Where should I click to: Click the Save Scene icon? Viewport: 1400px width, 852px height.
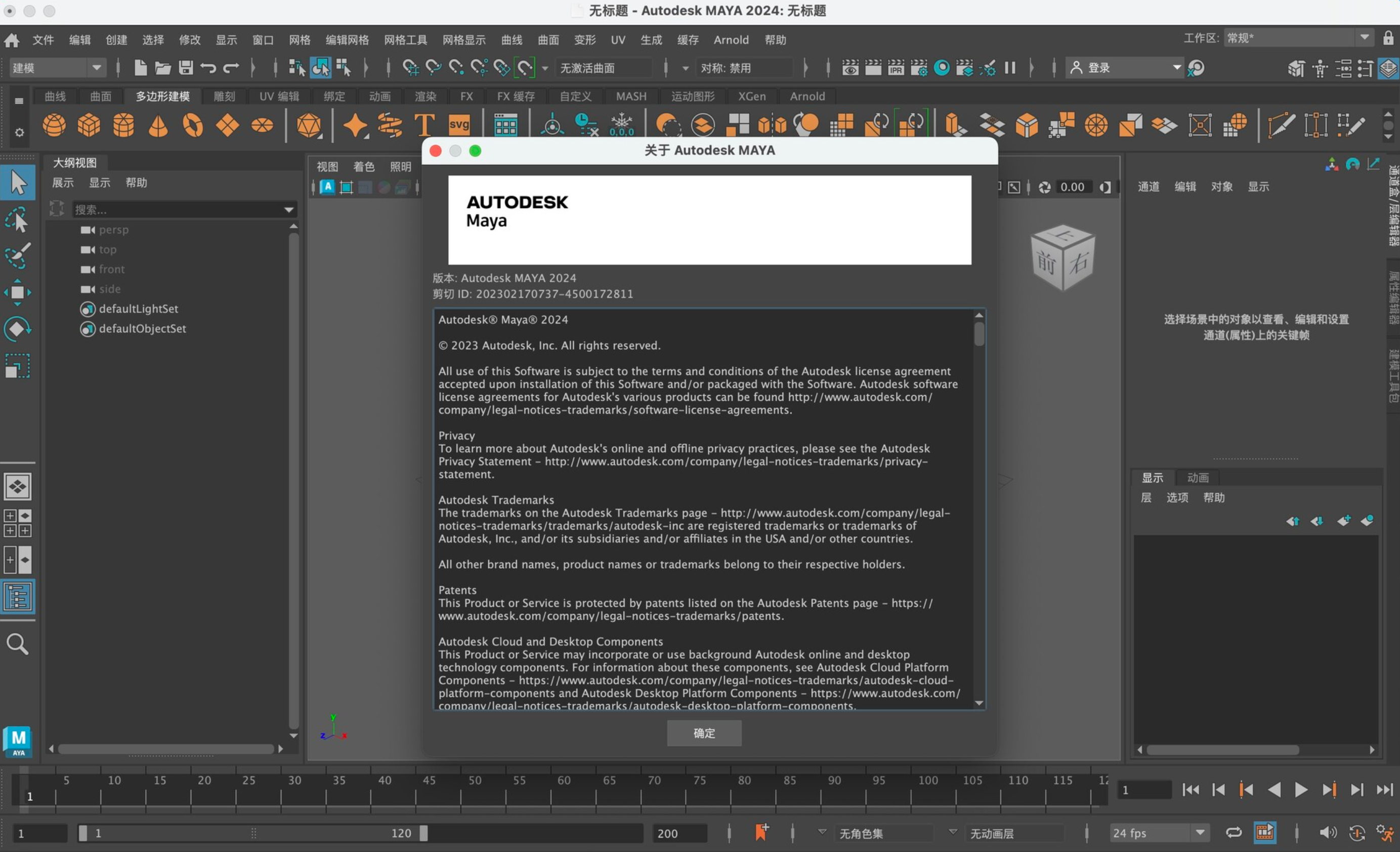point(186,68)
